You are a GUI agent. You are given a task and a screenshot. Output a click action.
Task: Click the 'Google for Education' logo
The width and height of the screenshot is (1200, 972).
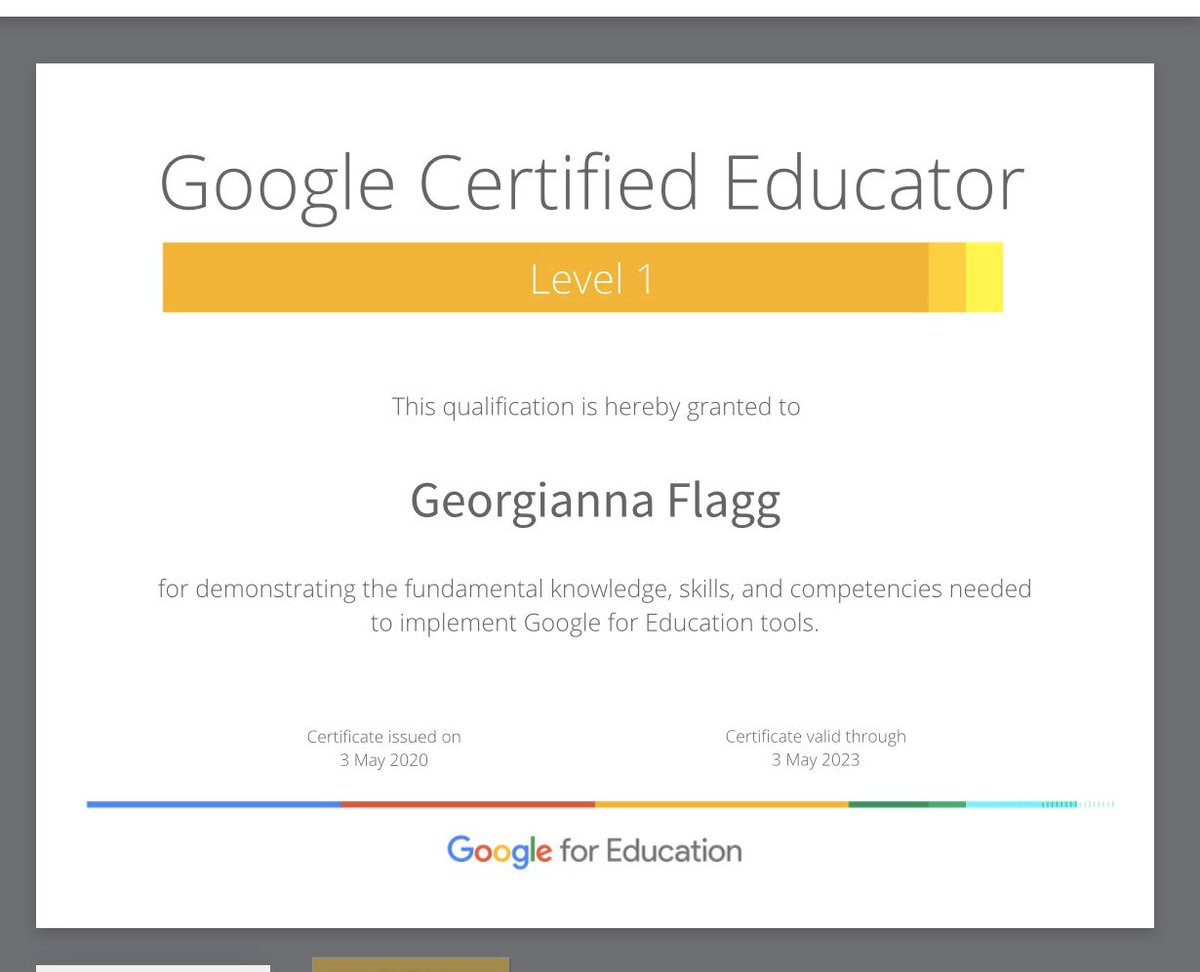point(594,852)
